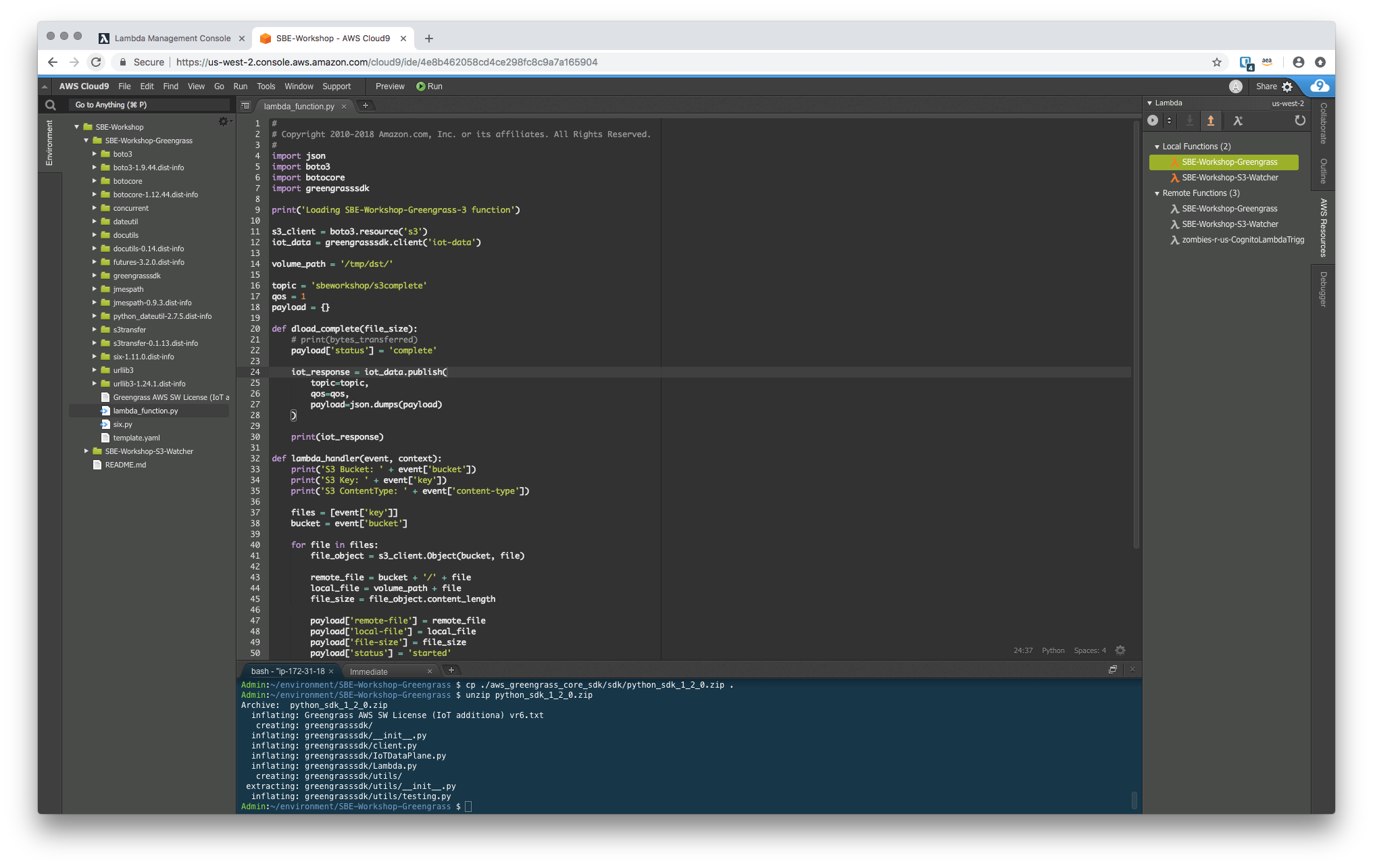Open the Edit menu

click(x=147, y=86)
